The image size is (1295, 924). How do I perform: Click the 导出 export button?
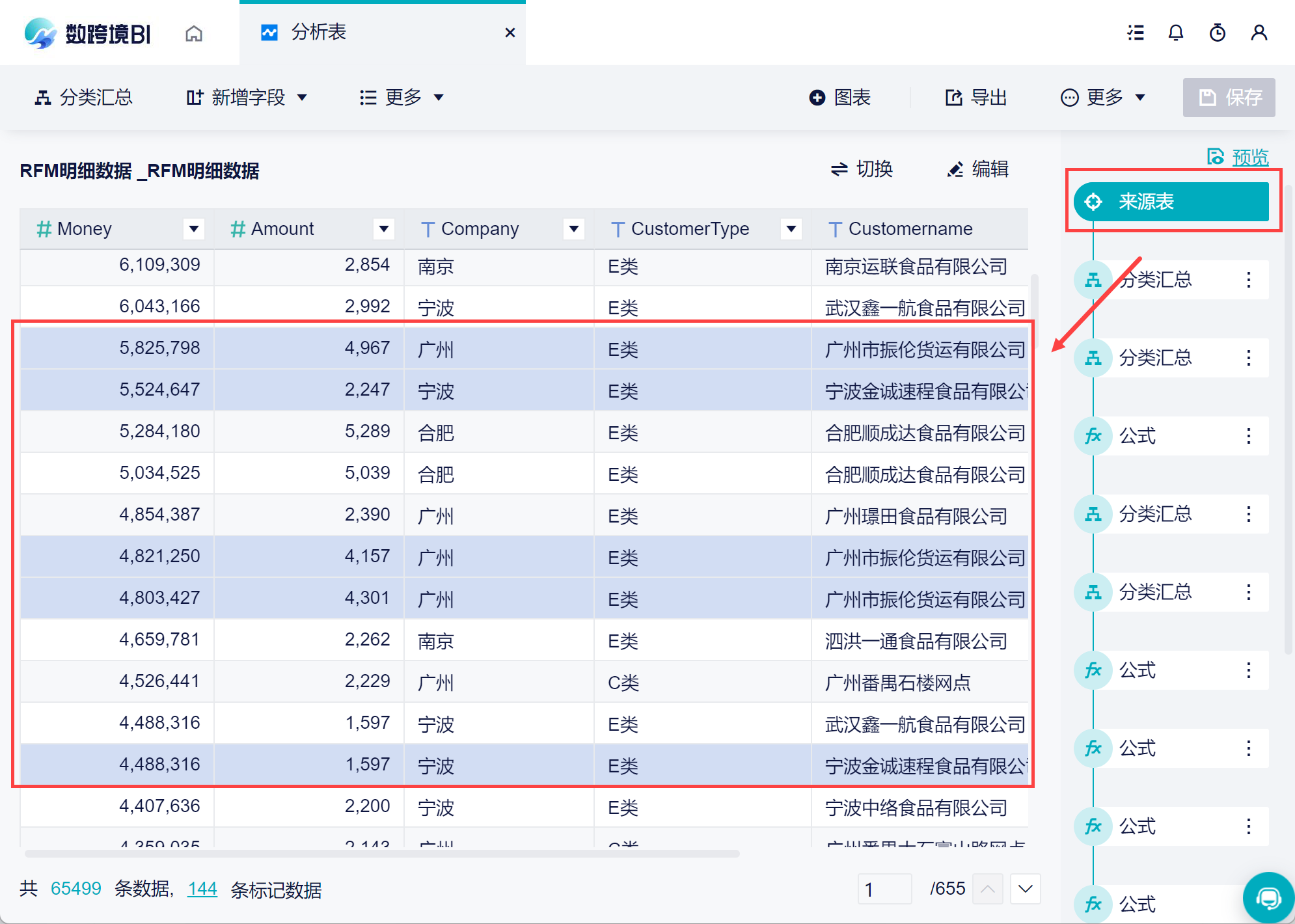point(976,98)
